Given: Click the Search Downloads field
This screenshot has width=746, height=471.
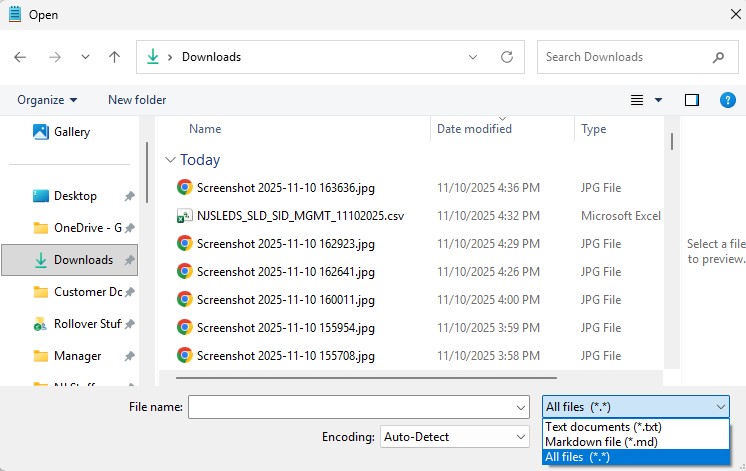Looking at the screenshot, I should [638, 57].
